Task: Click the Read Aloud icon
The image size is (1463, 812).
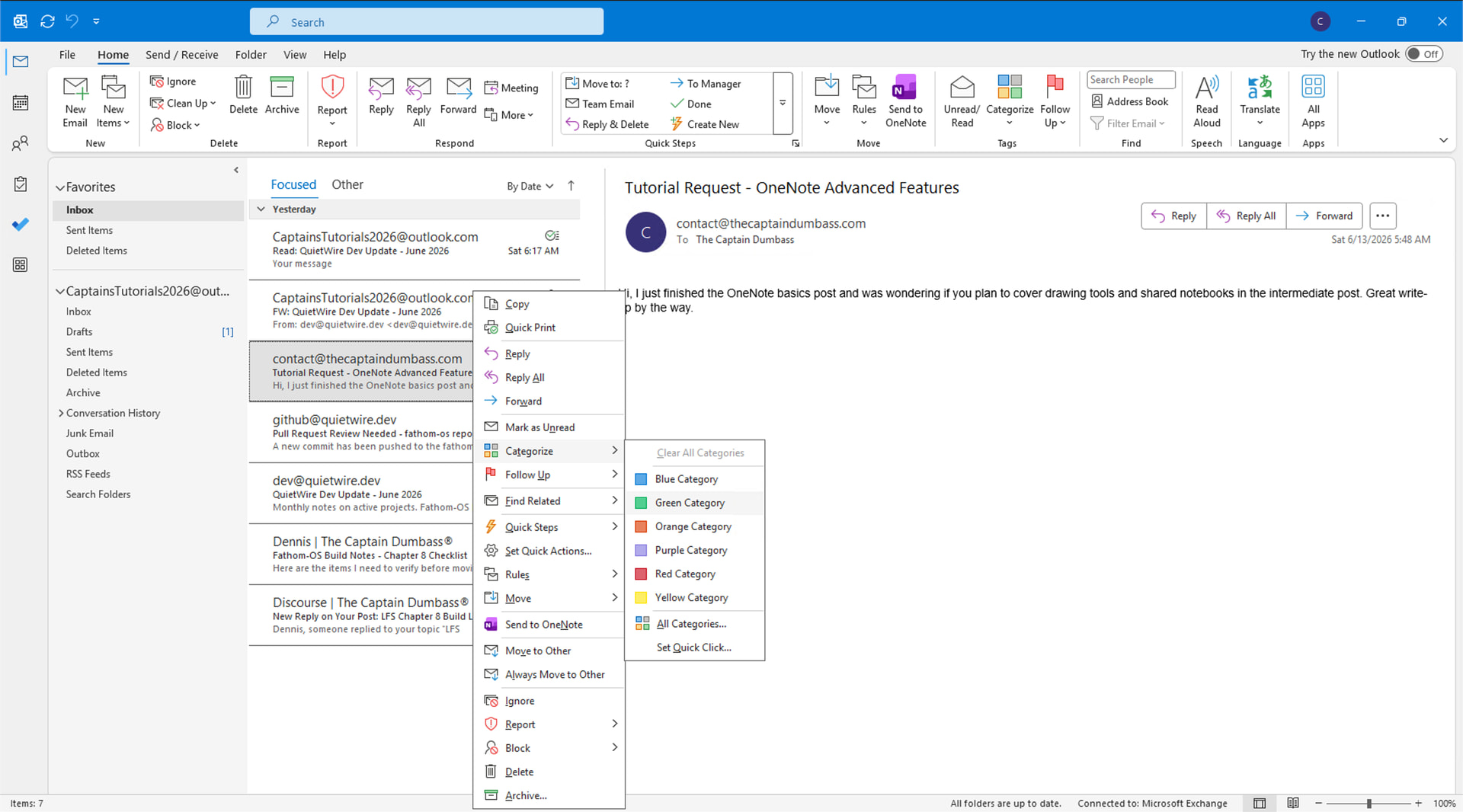Action: (1207, 87)
